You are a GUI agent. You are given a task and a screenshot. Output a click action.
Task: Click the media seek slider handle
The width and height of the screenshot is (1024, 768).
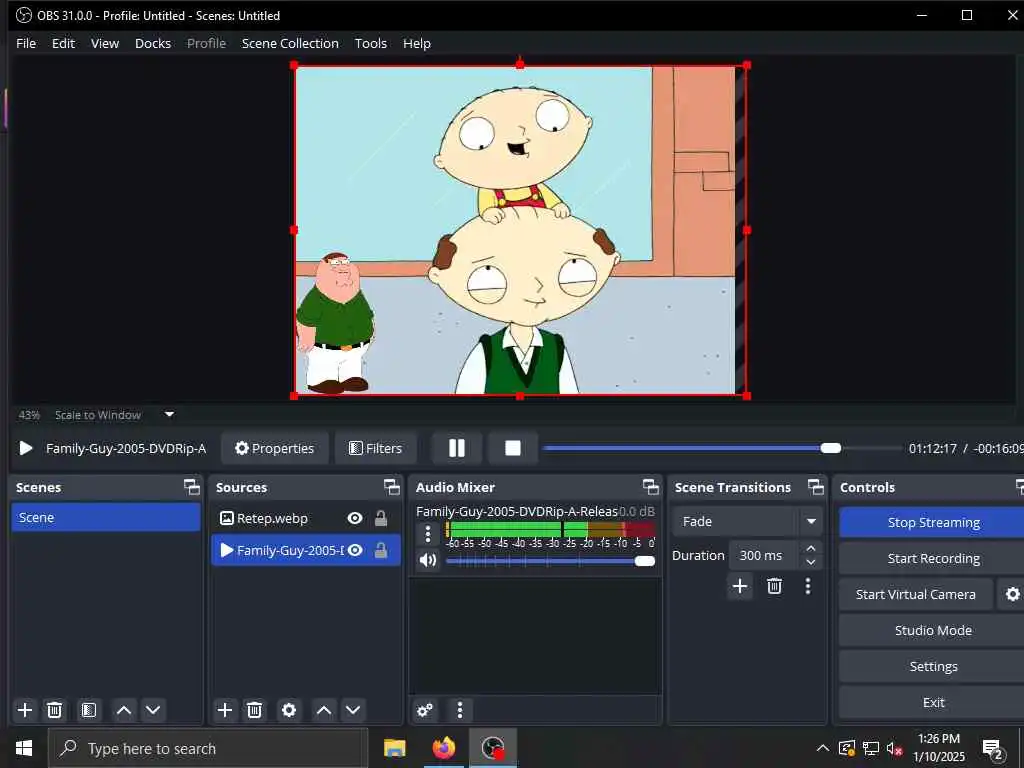coord(831,448)
